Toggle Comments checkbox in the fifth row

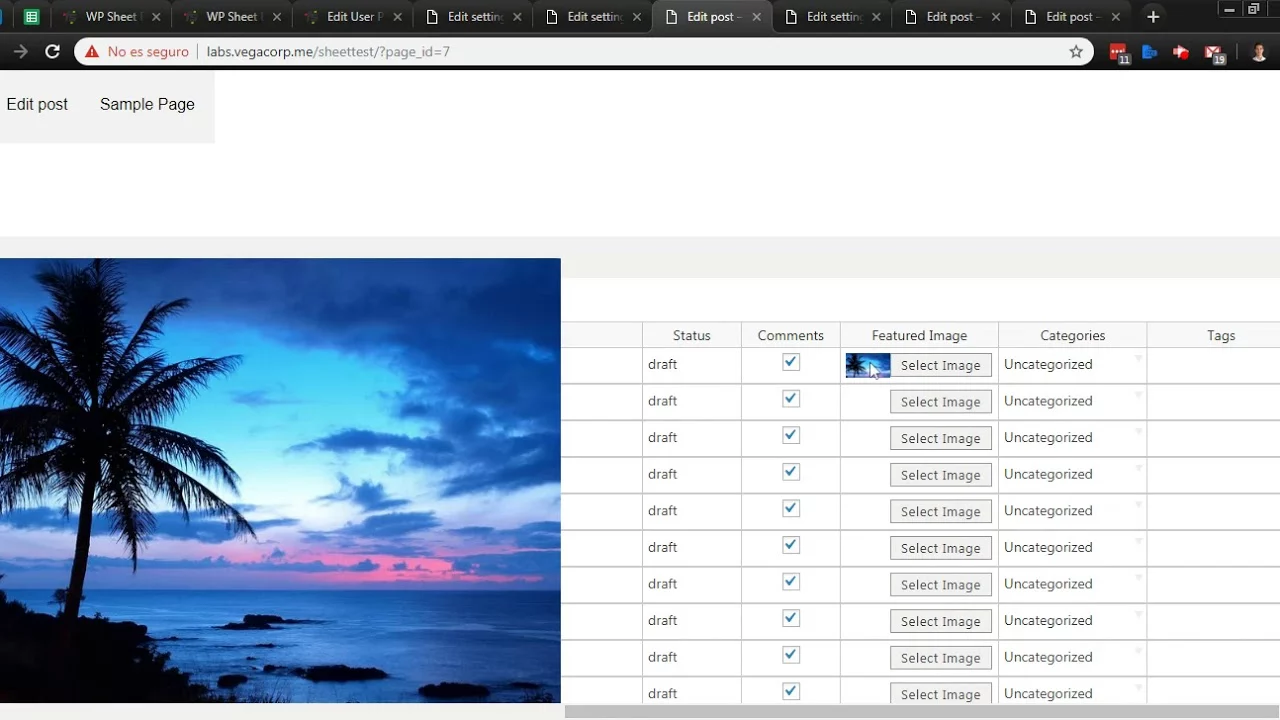pos(791,508)
